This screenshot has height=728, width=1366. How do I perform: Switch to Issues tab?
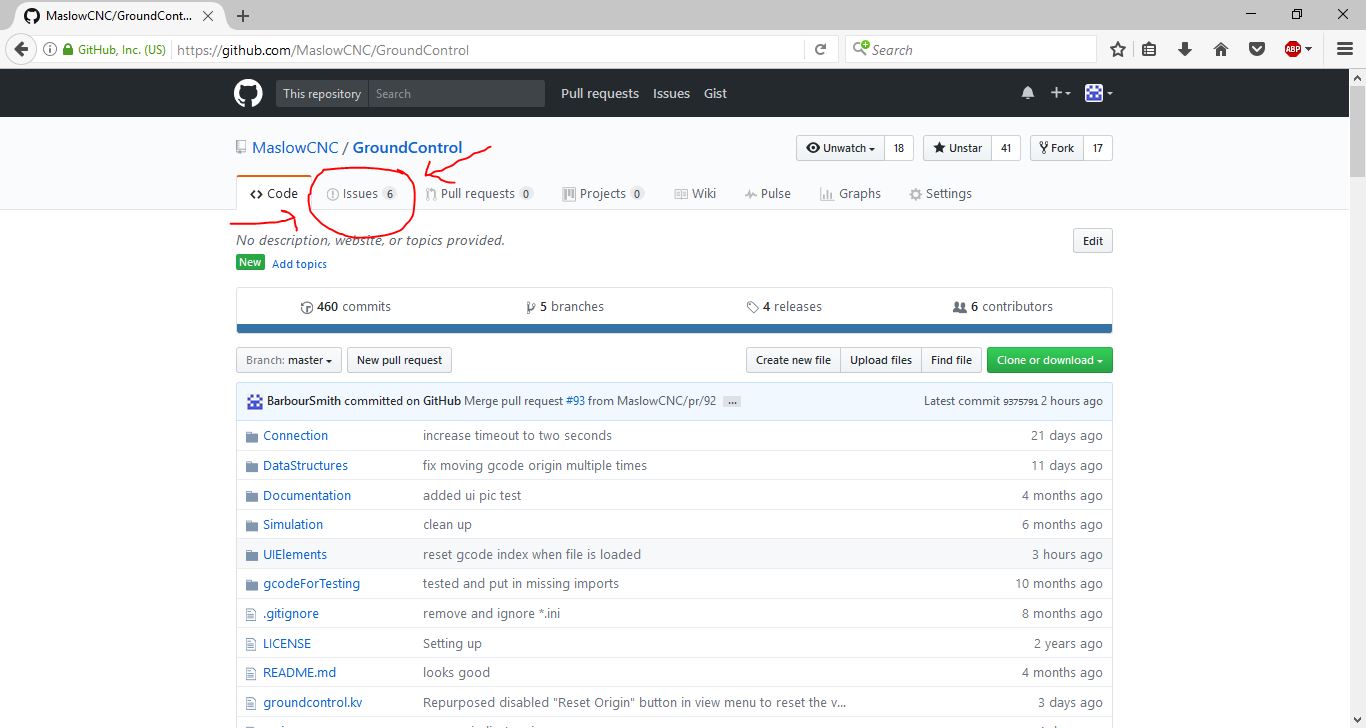(x=361, y=194)
